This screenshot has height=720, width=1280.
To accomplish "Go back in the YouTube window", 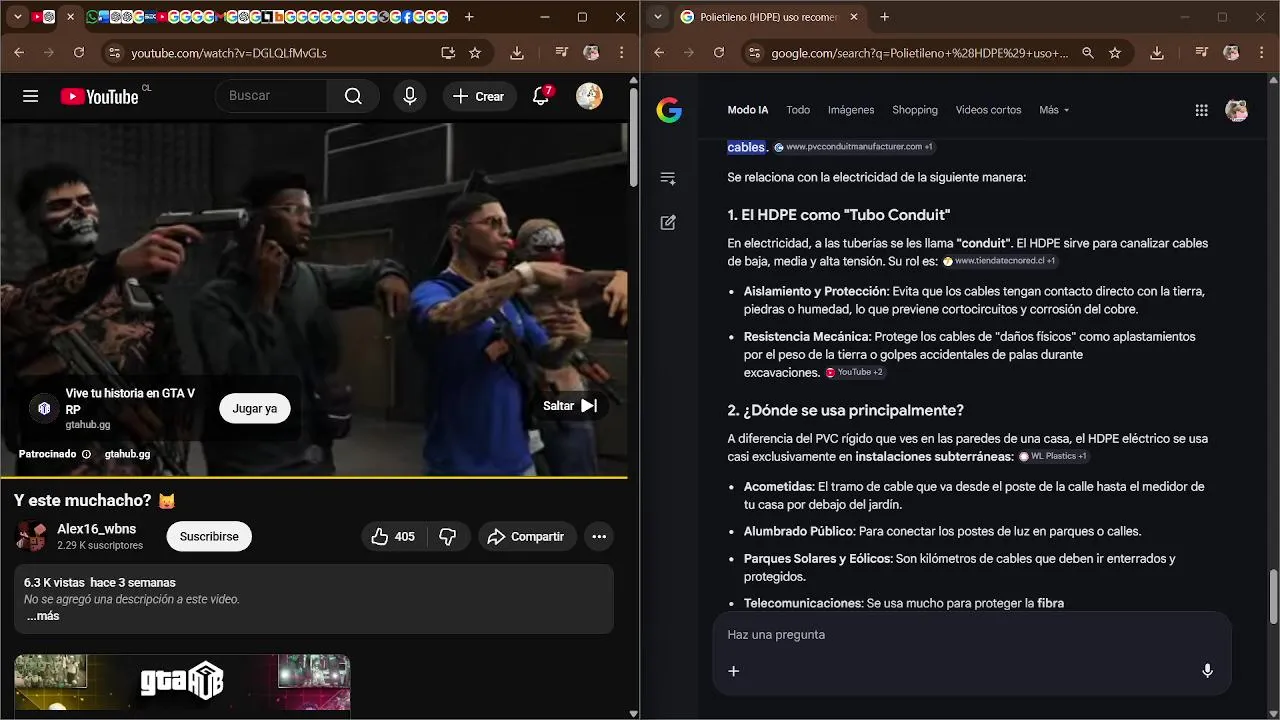I will [x=19, y=53].
